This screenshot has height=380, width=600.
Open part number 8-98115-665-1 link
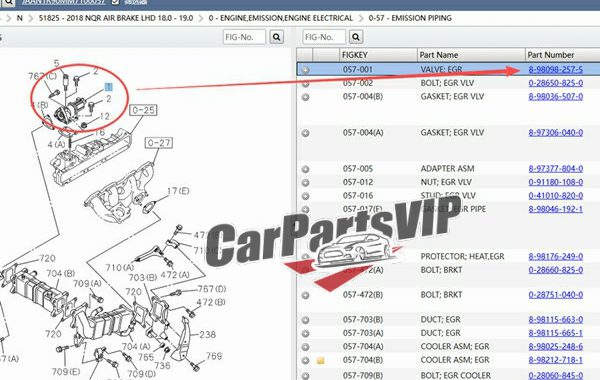pyautogui.click(x=556, y=333)
